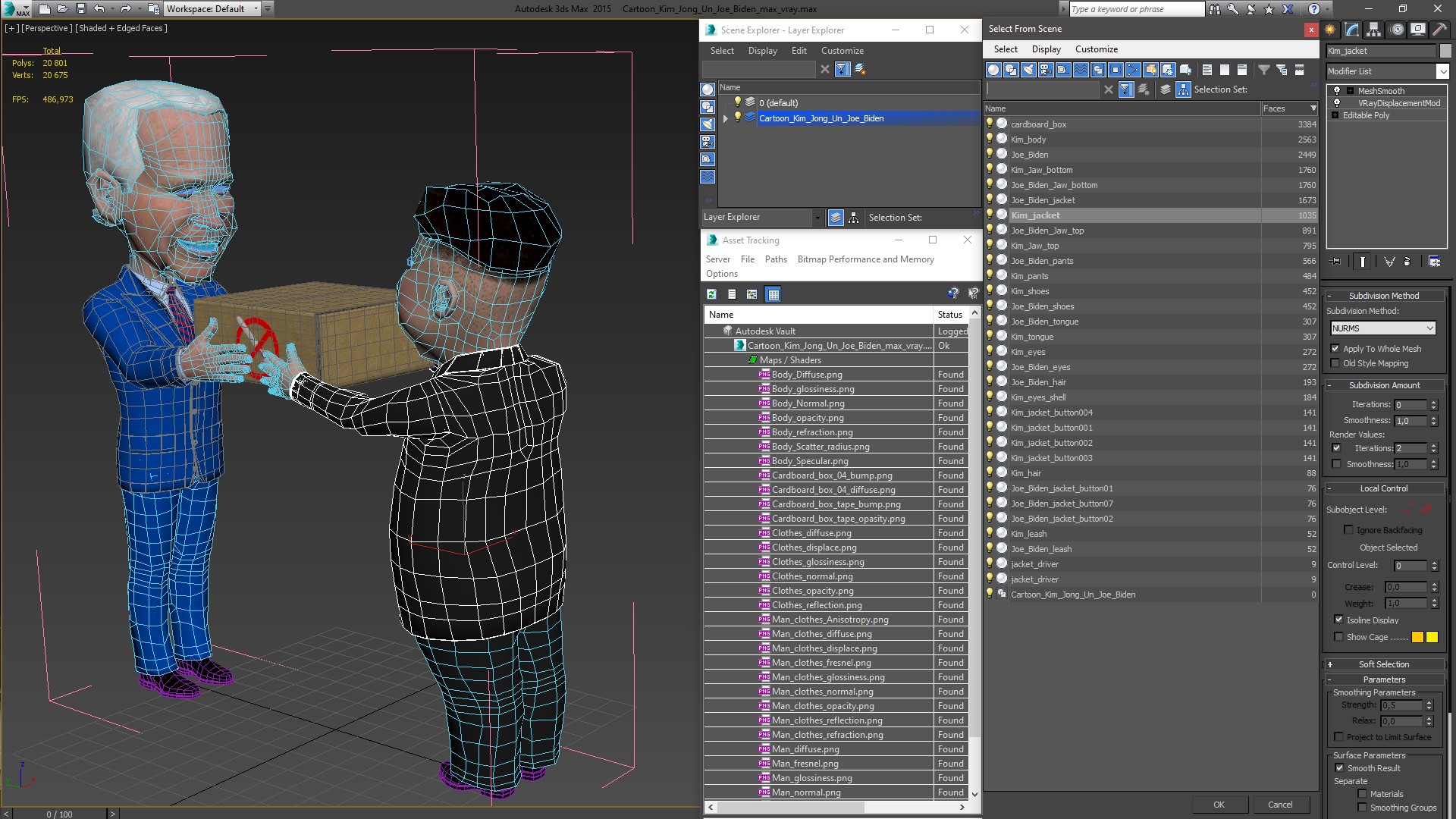Collapse the Subdivision Amount rollout

point(1384,385)
